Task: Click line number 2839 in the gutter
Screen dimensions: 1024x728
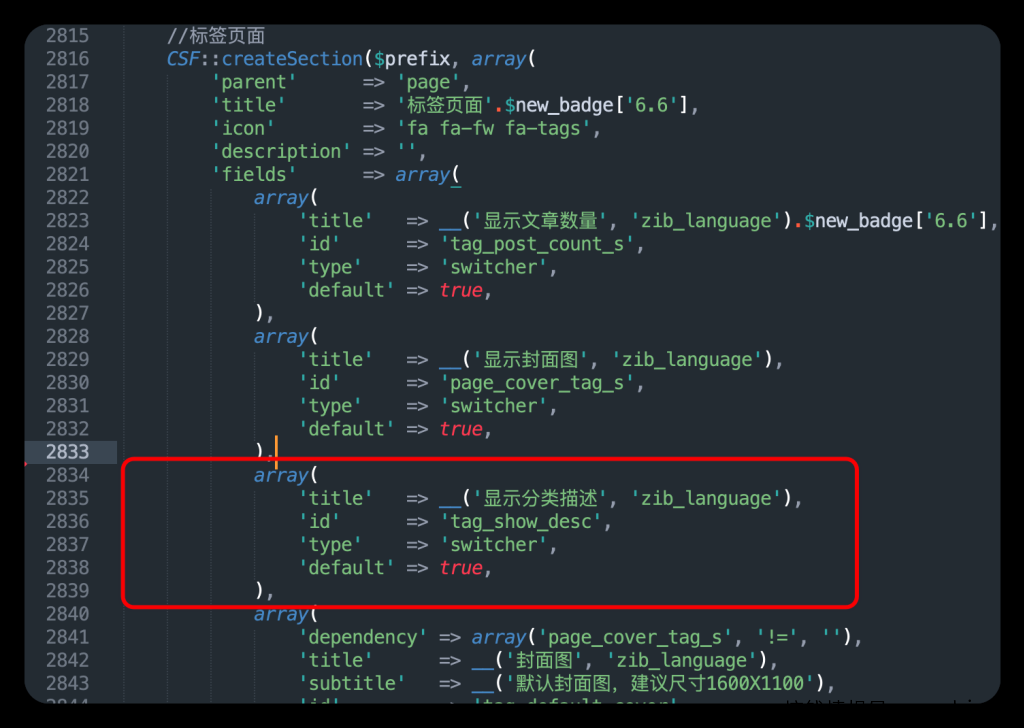Action: (x=67, y=591)
